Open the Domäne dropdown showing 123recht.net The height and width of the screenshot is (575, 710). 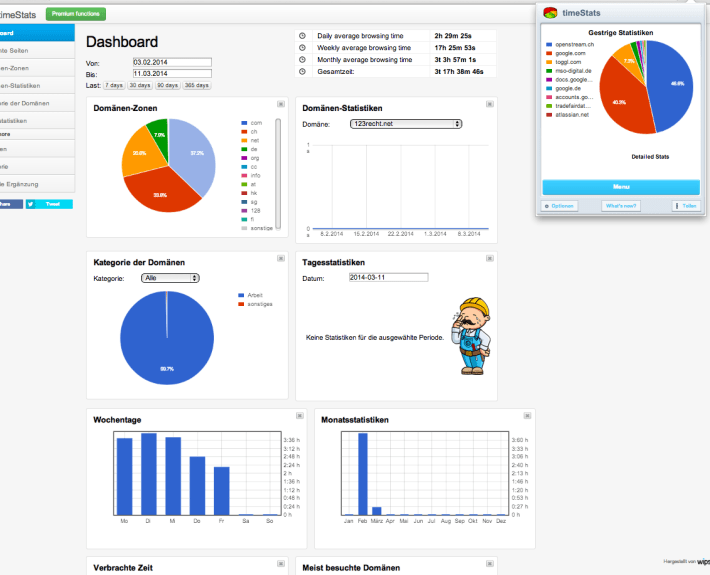[406, 123]
